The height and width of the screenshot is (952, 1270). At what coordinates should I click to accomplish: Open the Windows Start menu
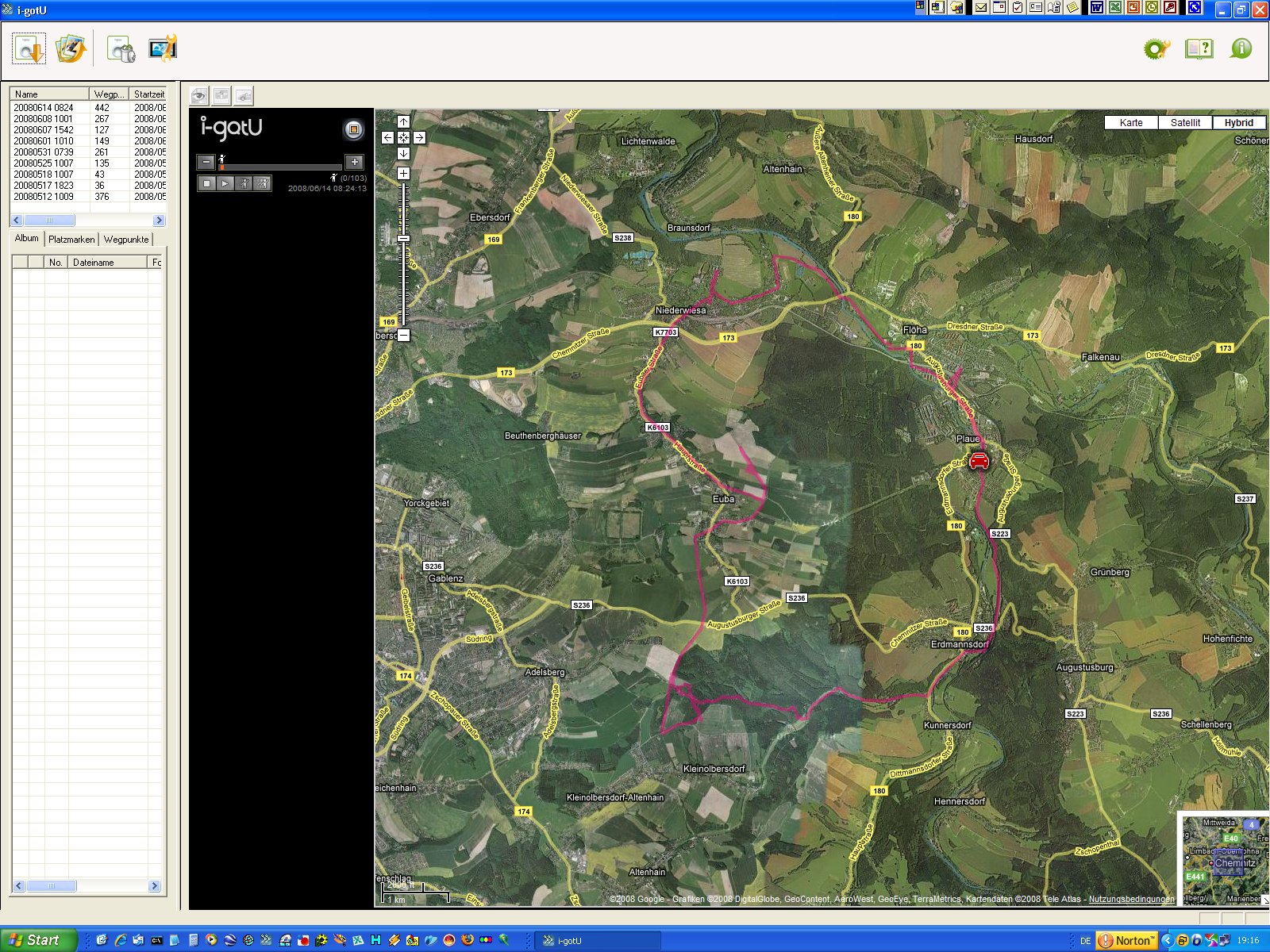(x=38, y=940)
